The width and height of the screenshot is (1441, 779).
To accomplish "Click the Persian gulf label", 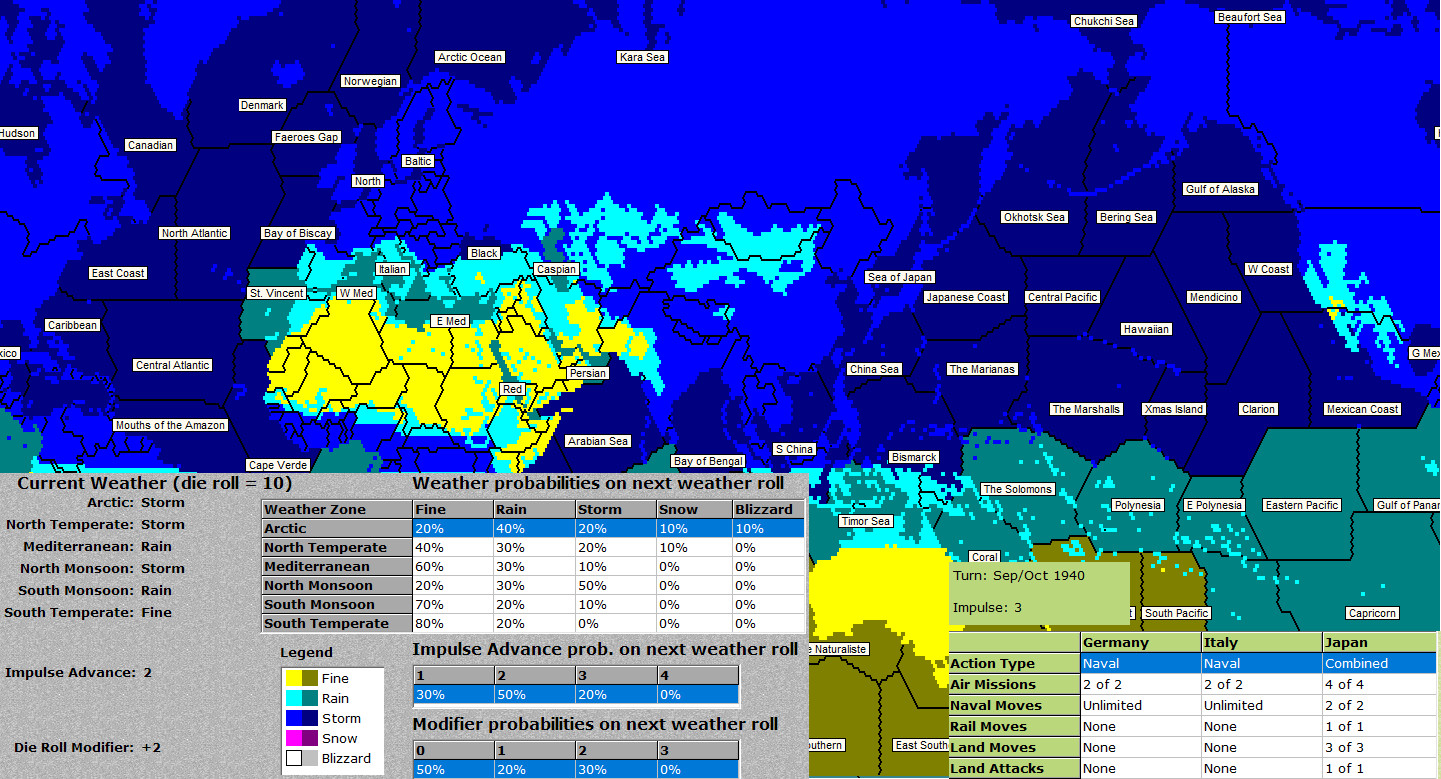I will coord(587,373).
